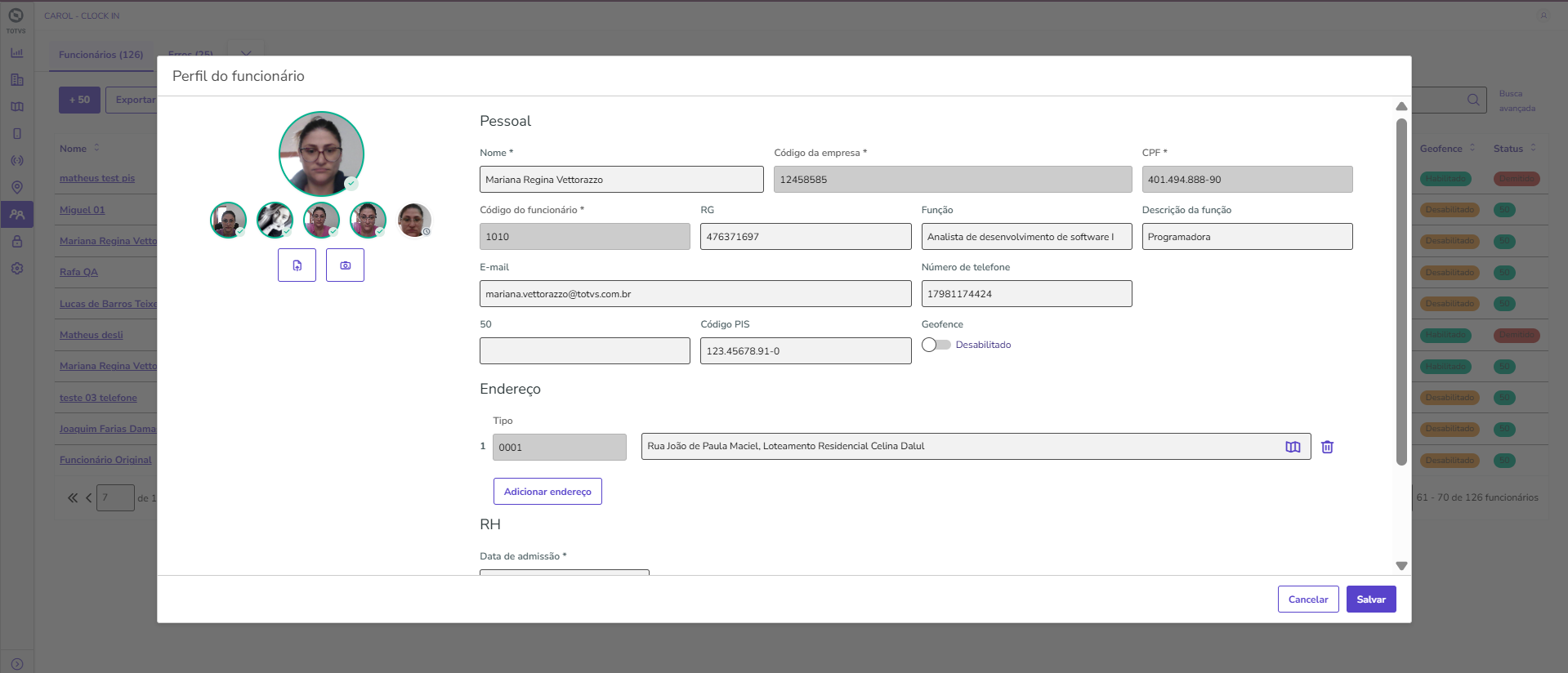Viewport: 1568px width, 673px height.
Task: Select the black-and-white photo thumbnail
Action: tap(275, 221)
